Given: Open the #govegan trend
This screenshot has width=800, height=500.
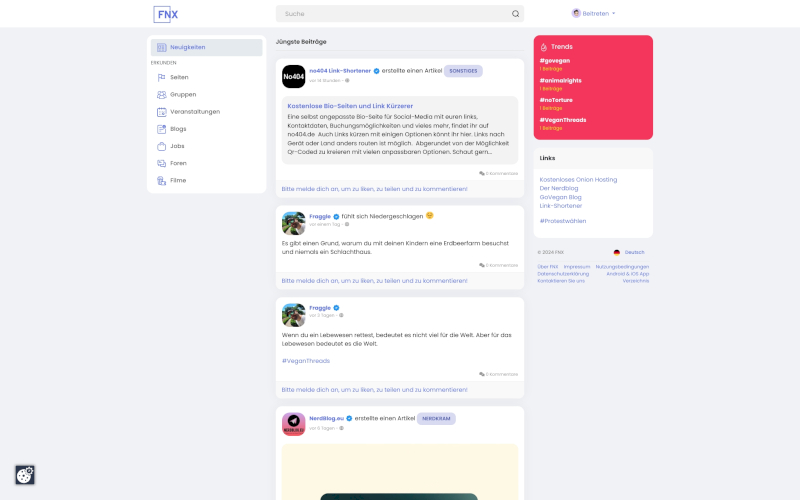Looking at the screenshot, I should [555, 61].
